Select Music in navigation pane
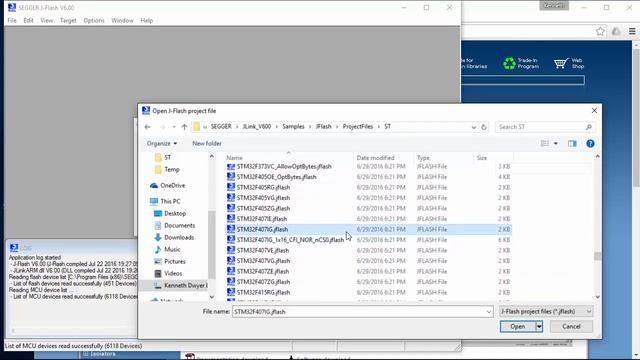Screen dimensions: 640x360 point(172,249)
